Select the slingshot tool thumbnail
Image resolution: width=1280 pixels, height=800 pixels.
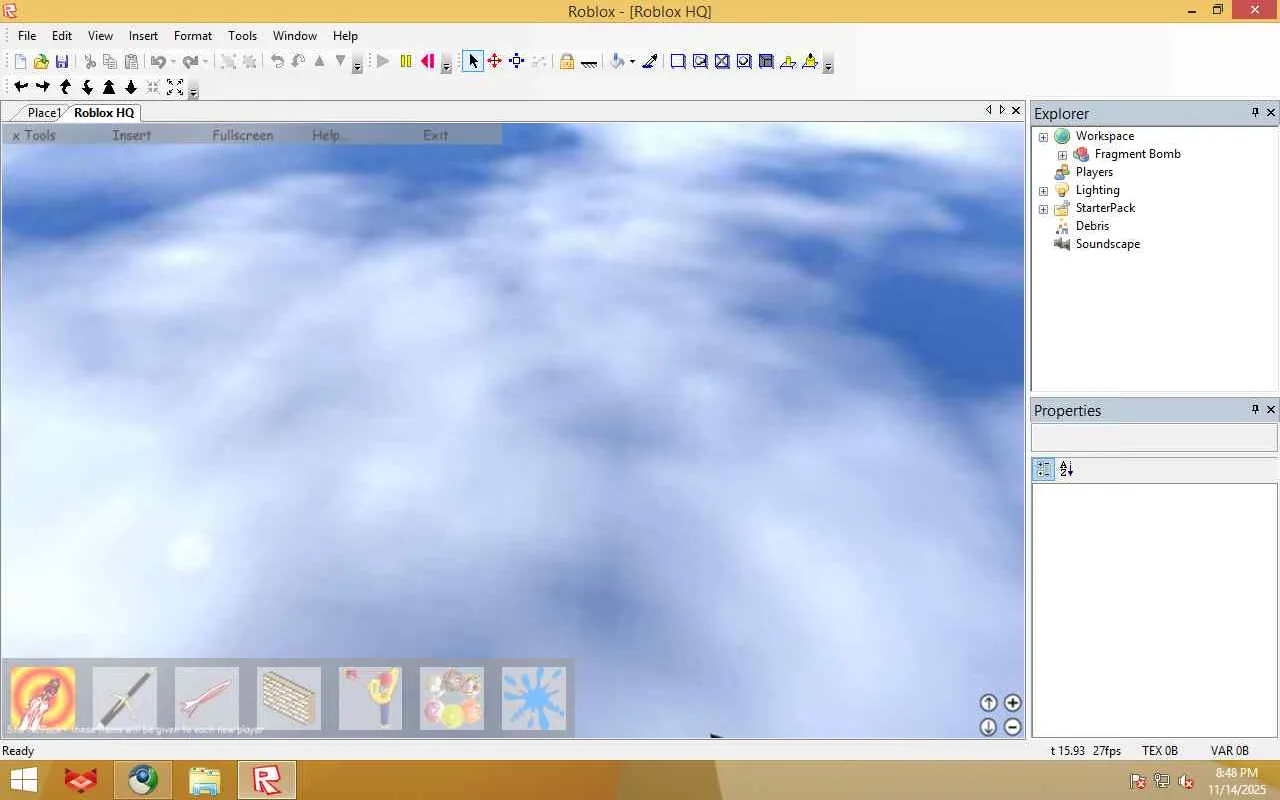[371, 698]
